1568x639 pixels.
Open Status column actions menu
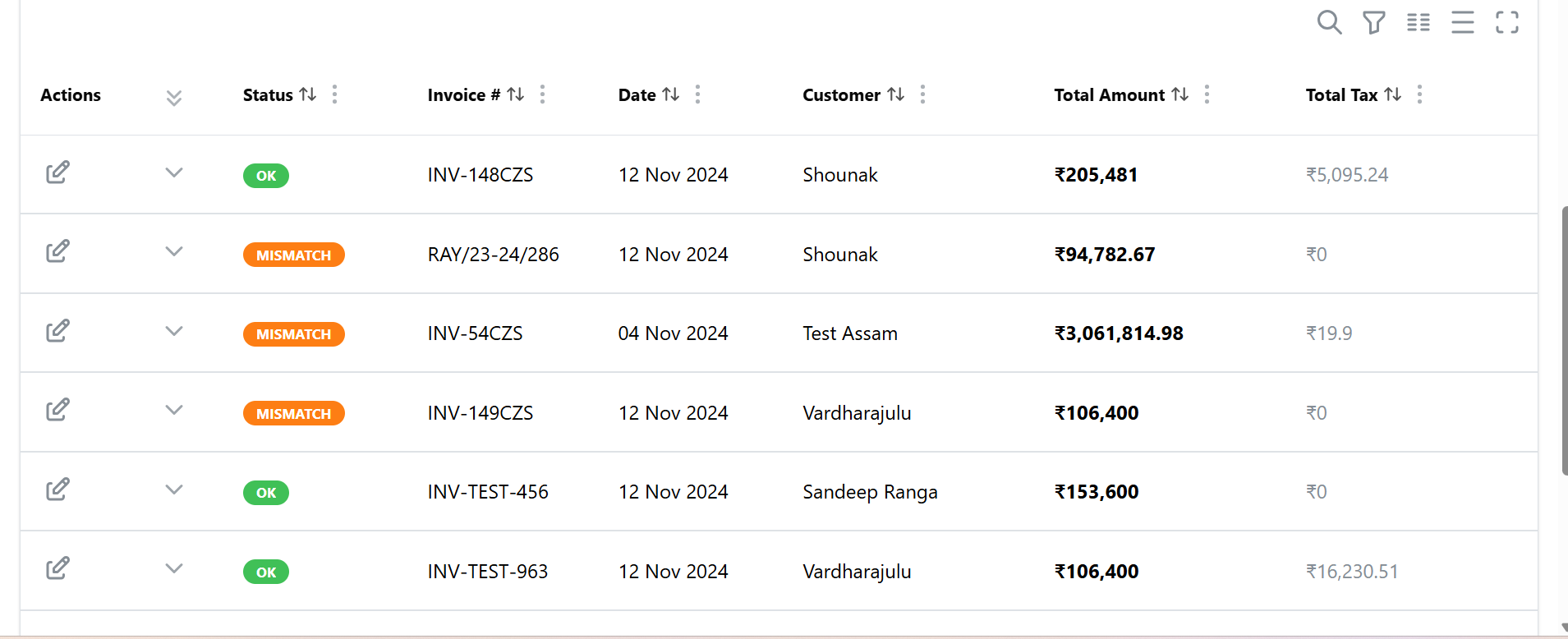click(334, 94)
